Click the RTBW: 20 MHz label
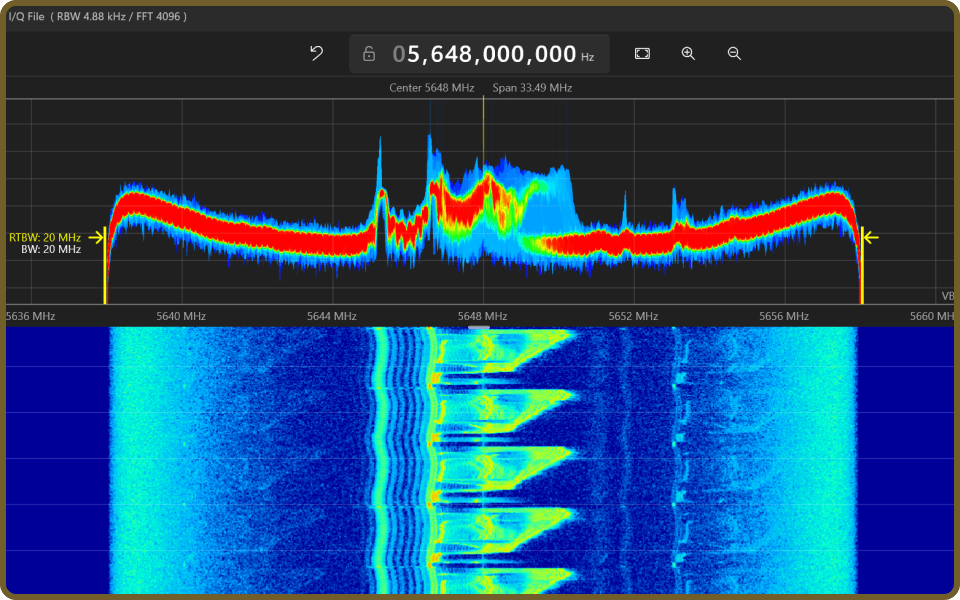Screen dimensions: 960x600 click(45, 238)
